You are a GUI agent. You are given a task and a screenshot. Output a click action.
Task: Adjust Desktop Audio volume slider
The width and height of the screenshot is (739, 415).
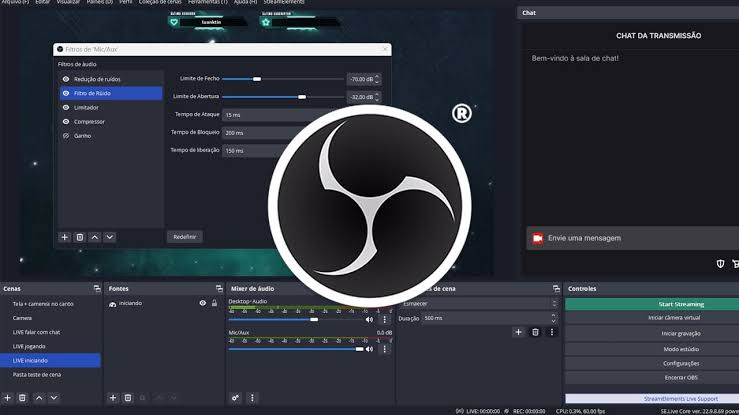point(296,319)
